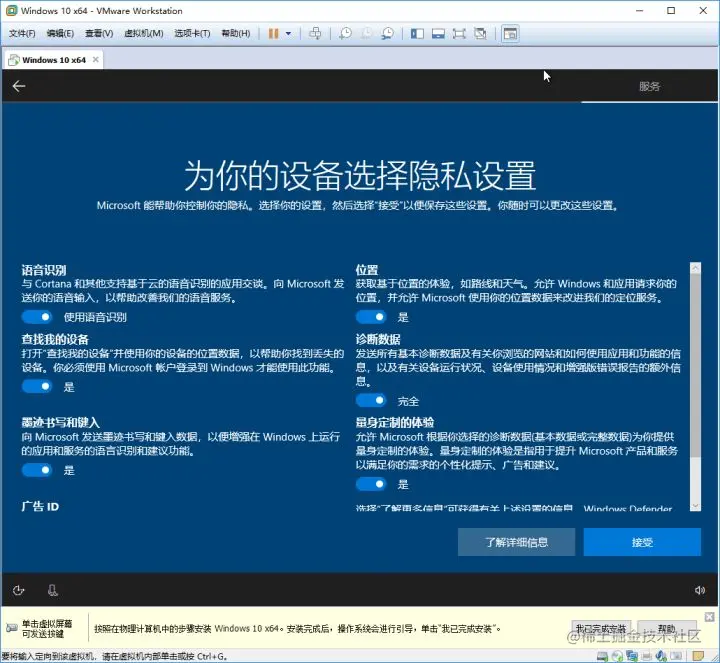Image resolution: width=720 pixels, height=663 pixels.
Task: Click the microphone icon at bottom left
Action: pyautogui.click(x=53, y=590)
